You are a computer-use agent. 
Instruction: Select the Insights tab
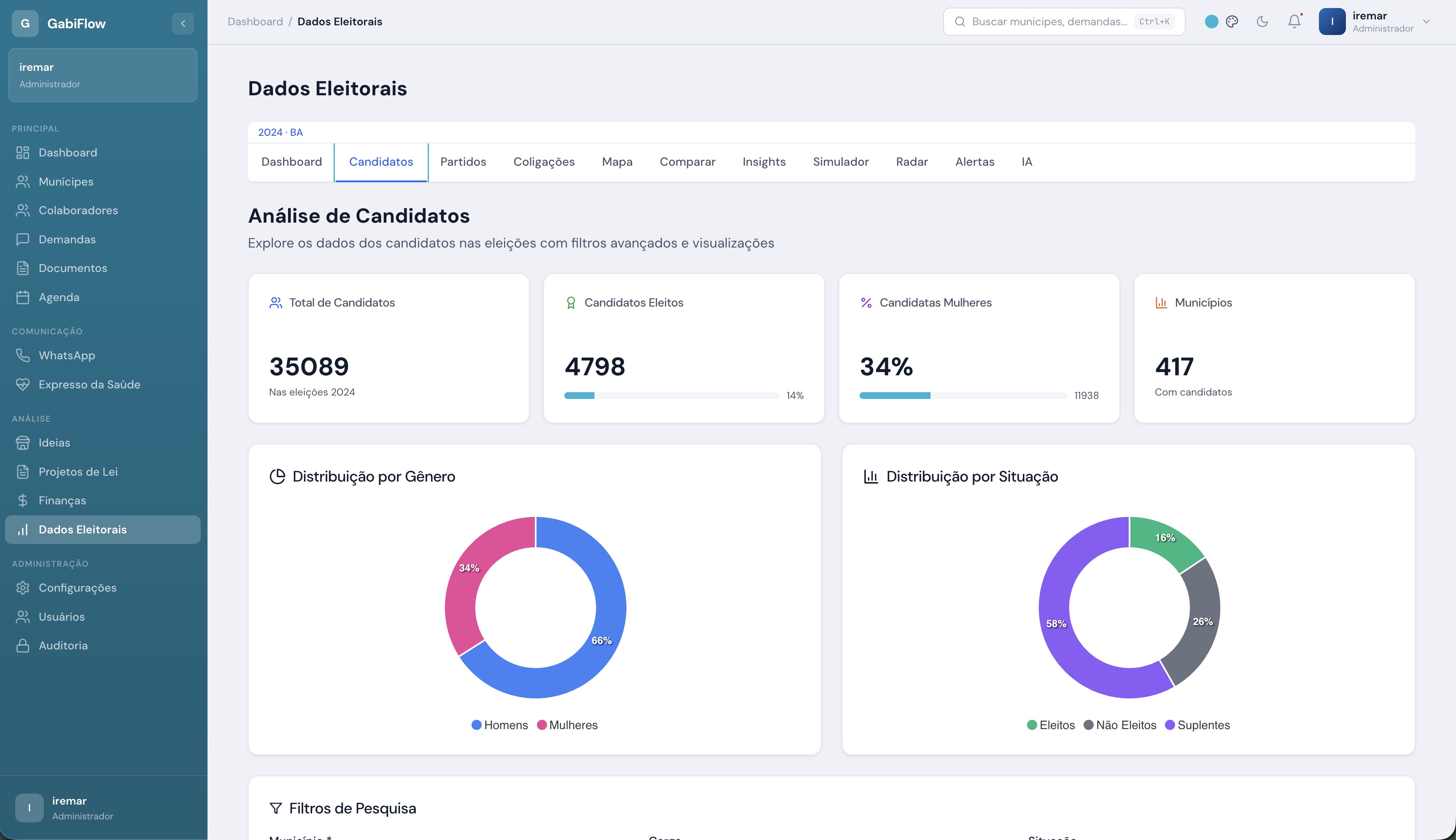(x=764, y=162)
